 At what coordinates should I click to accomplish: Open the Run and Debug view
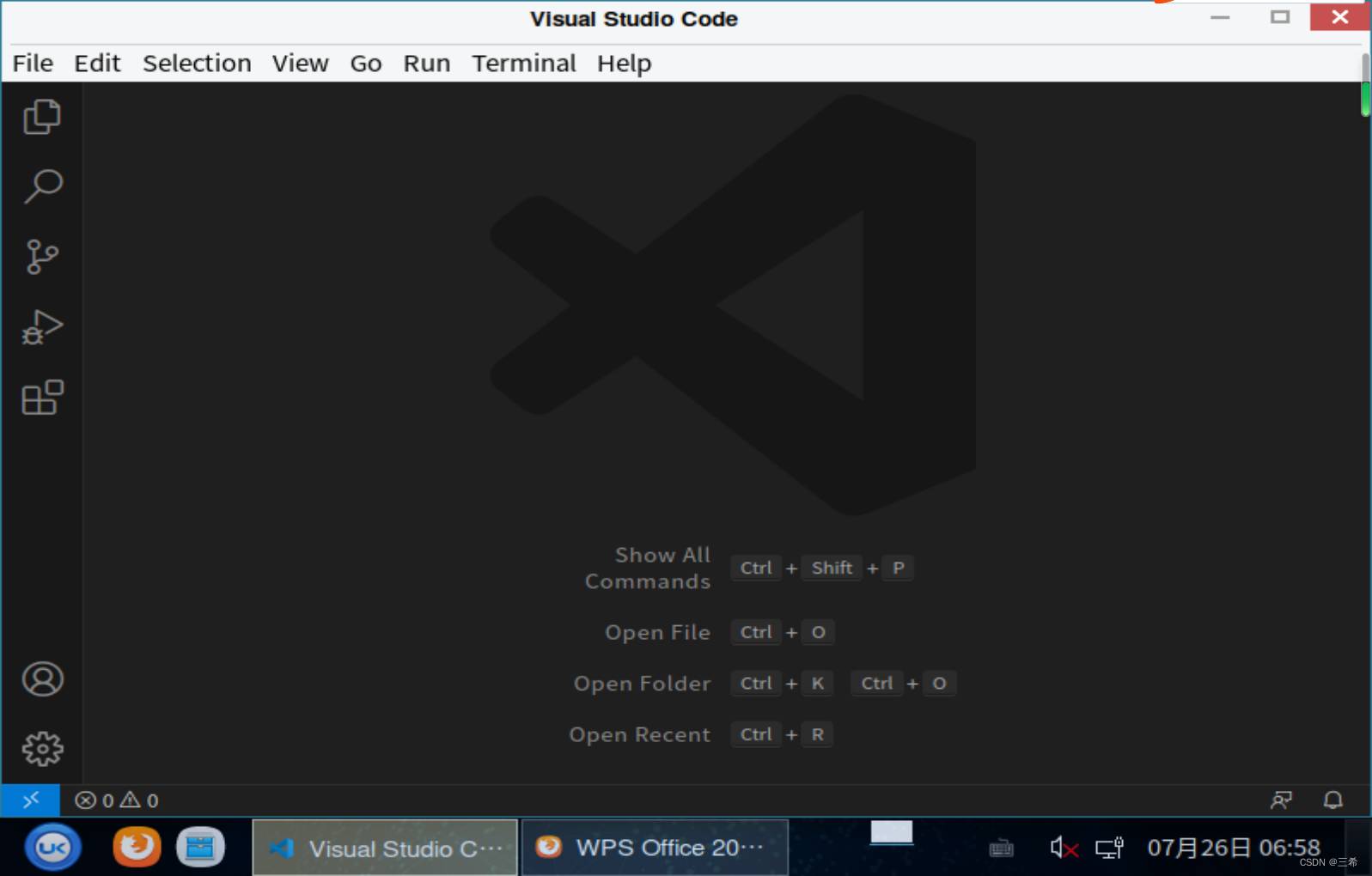42,327
